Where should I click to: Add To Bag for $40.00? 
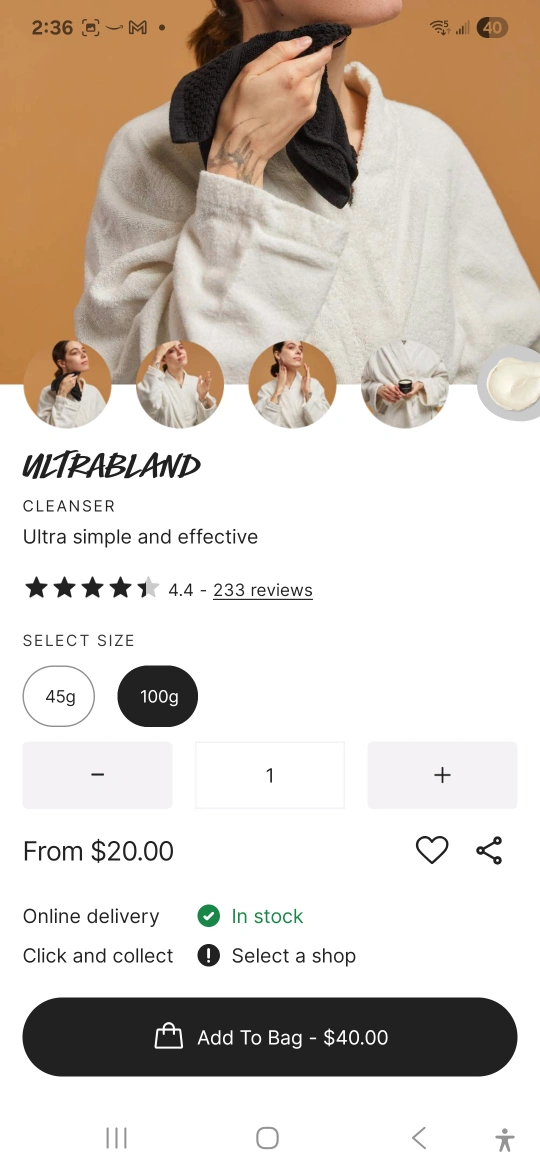pyautogui.click(x=270, y=1037)
